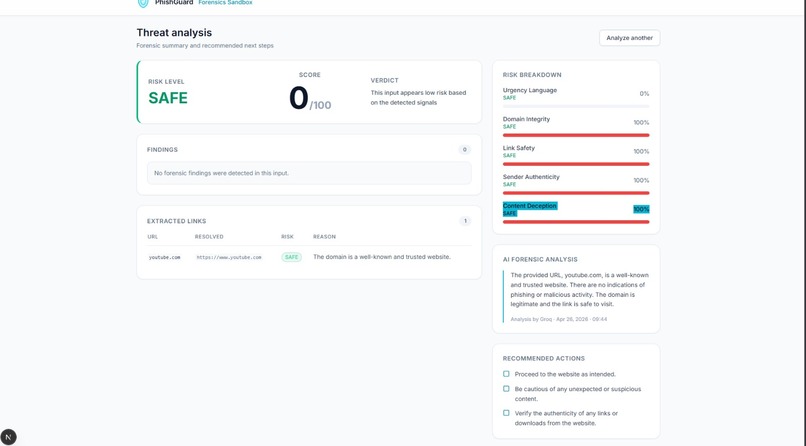
Task: Click the RESOLVED column header
Action: [x=209, y=237]
